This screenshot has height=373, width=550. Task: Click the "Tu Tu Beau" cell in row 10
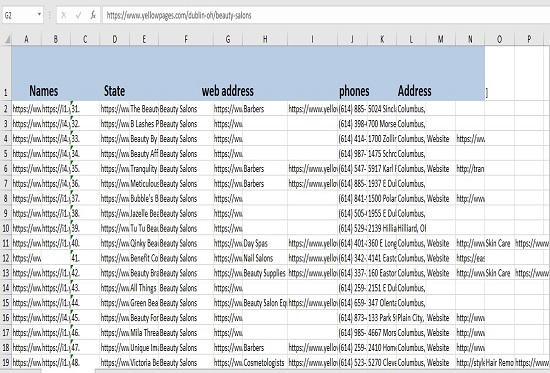click(144, 228)
